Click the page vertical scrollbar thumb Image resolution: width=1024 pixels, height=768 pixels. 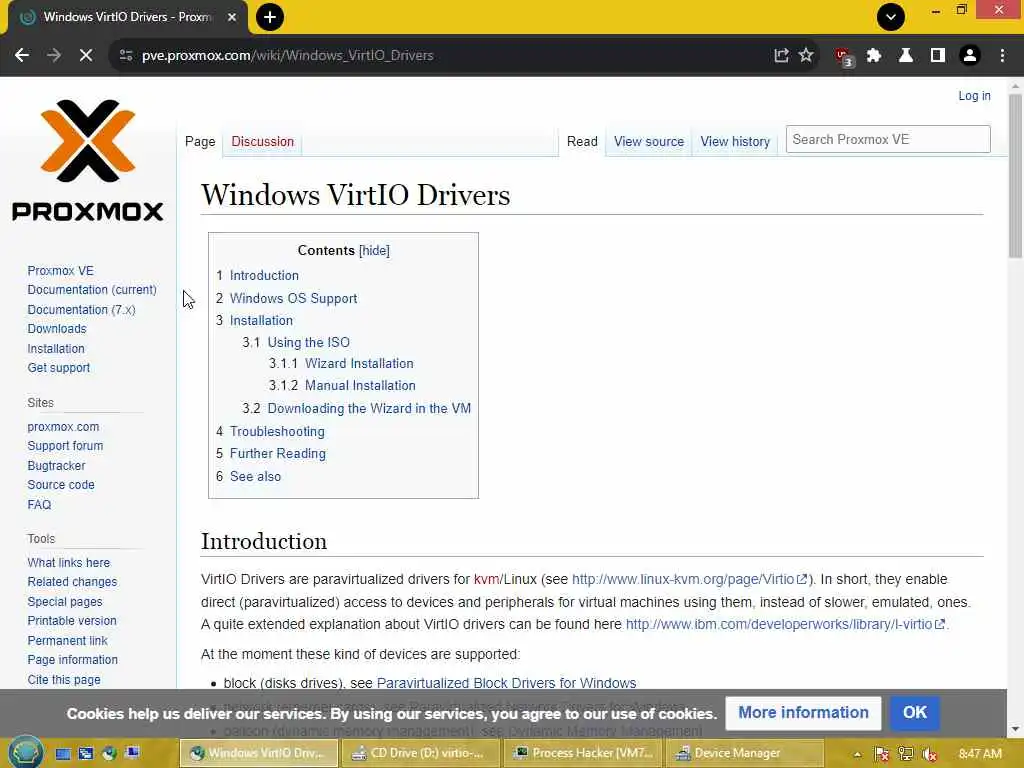coord(1015,175)
